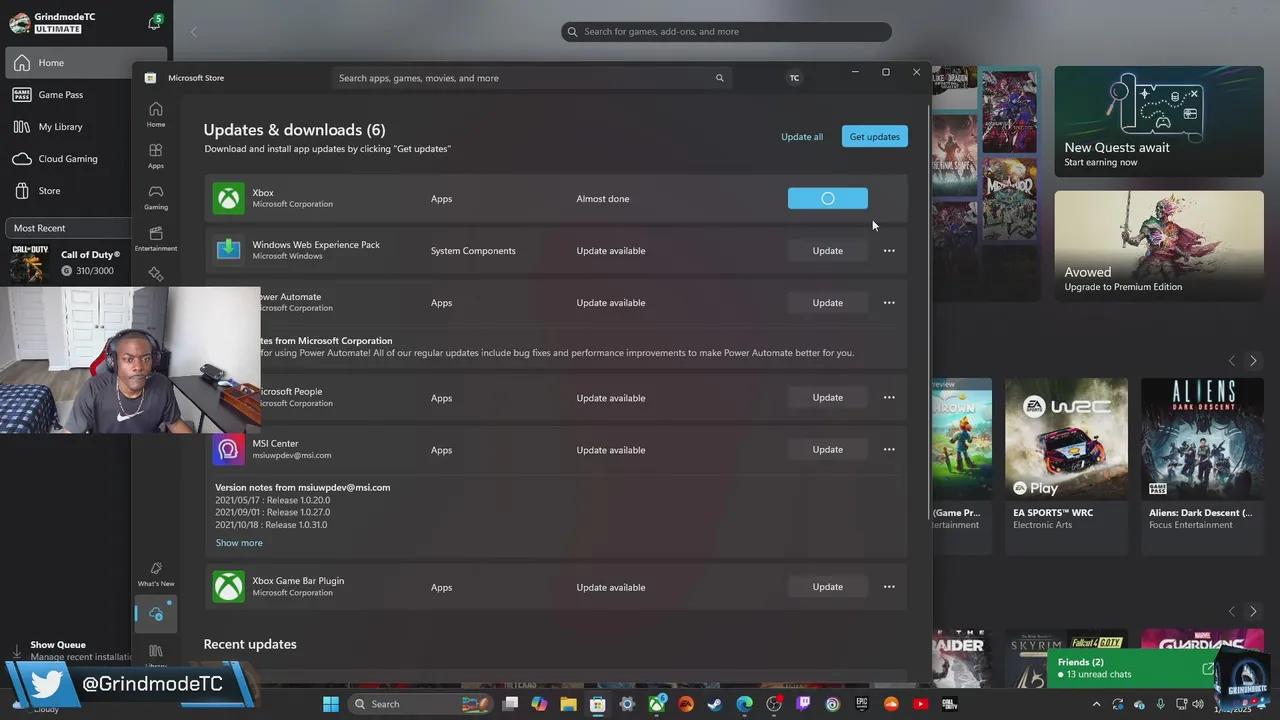Update Xbox Game Bar Plugin
The width and height of the screenshot is (1280, 720).
pos(827,587)
